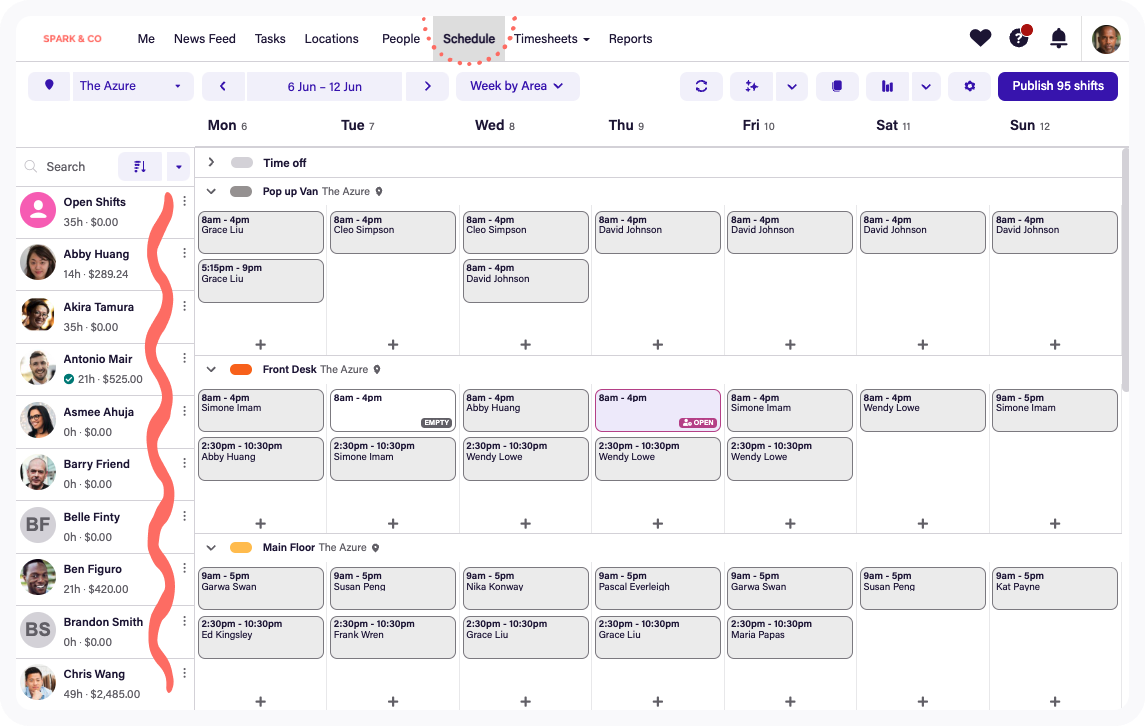Click the orange Front Desk color pill
This screenshot has height=726, width=1145.
coord(241,369)
